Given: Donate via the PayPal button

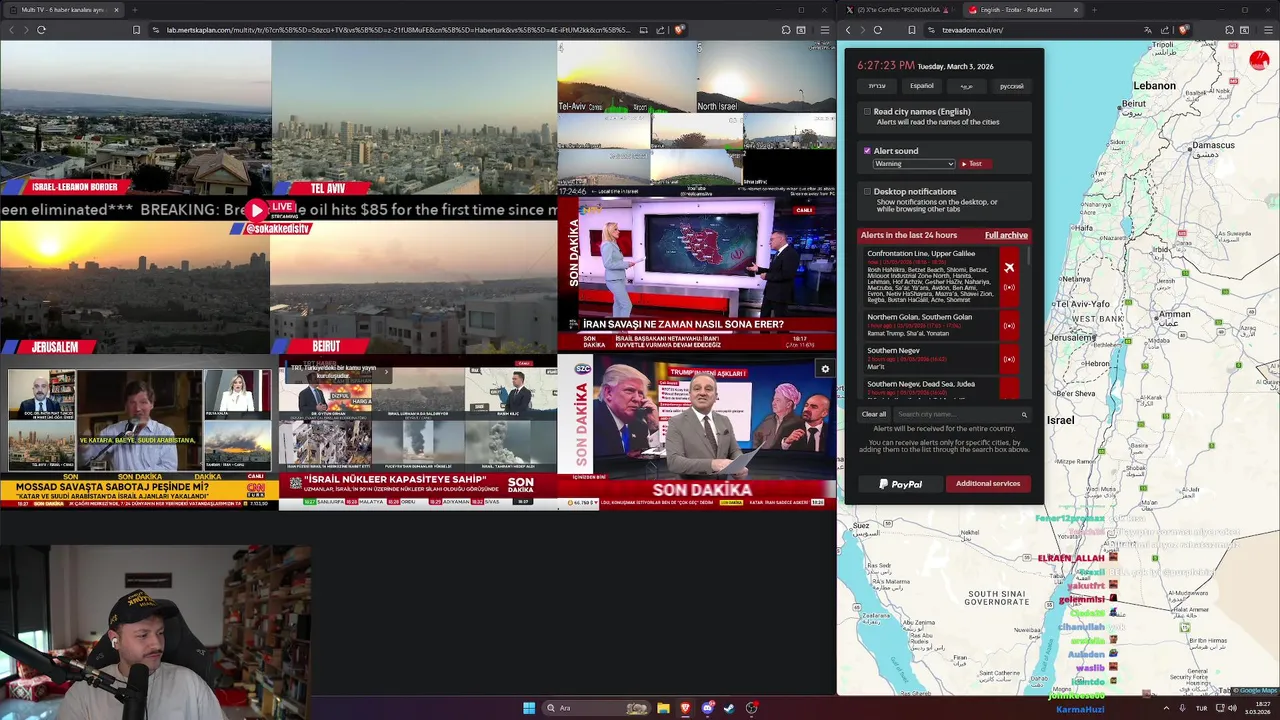Looking at the screenshot, I should click(901, 484).
